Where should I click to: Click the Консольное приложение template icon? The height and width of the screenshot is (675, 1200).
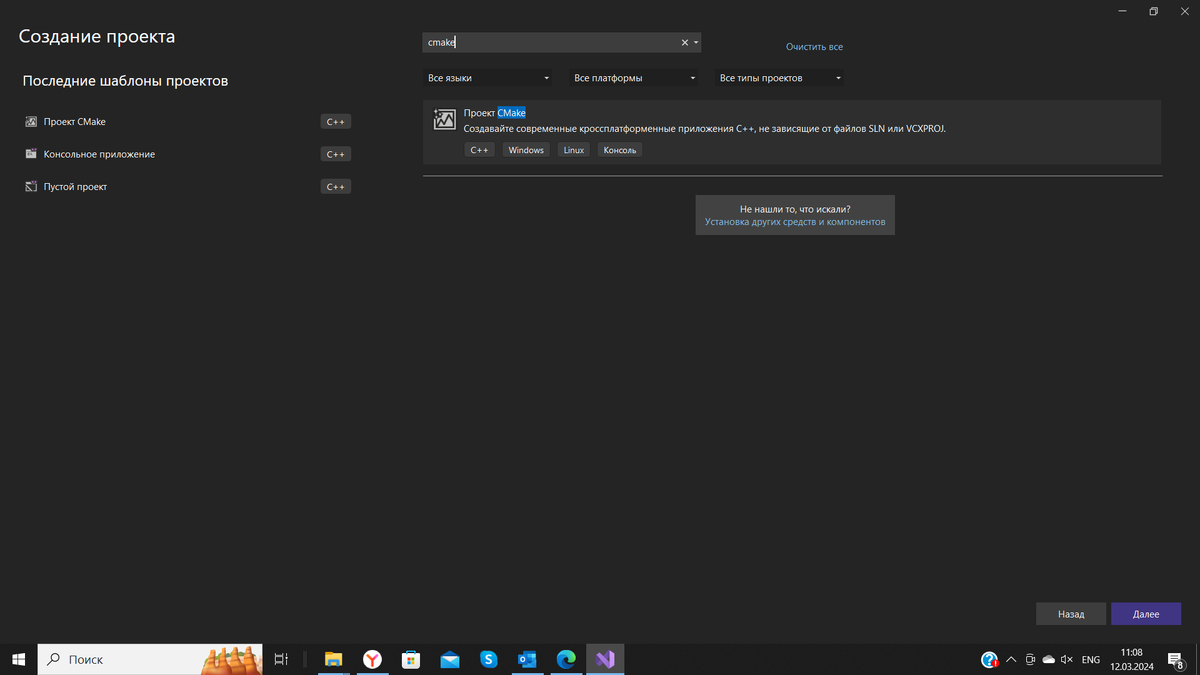tap(31, 154)
